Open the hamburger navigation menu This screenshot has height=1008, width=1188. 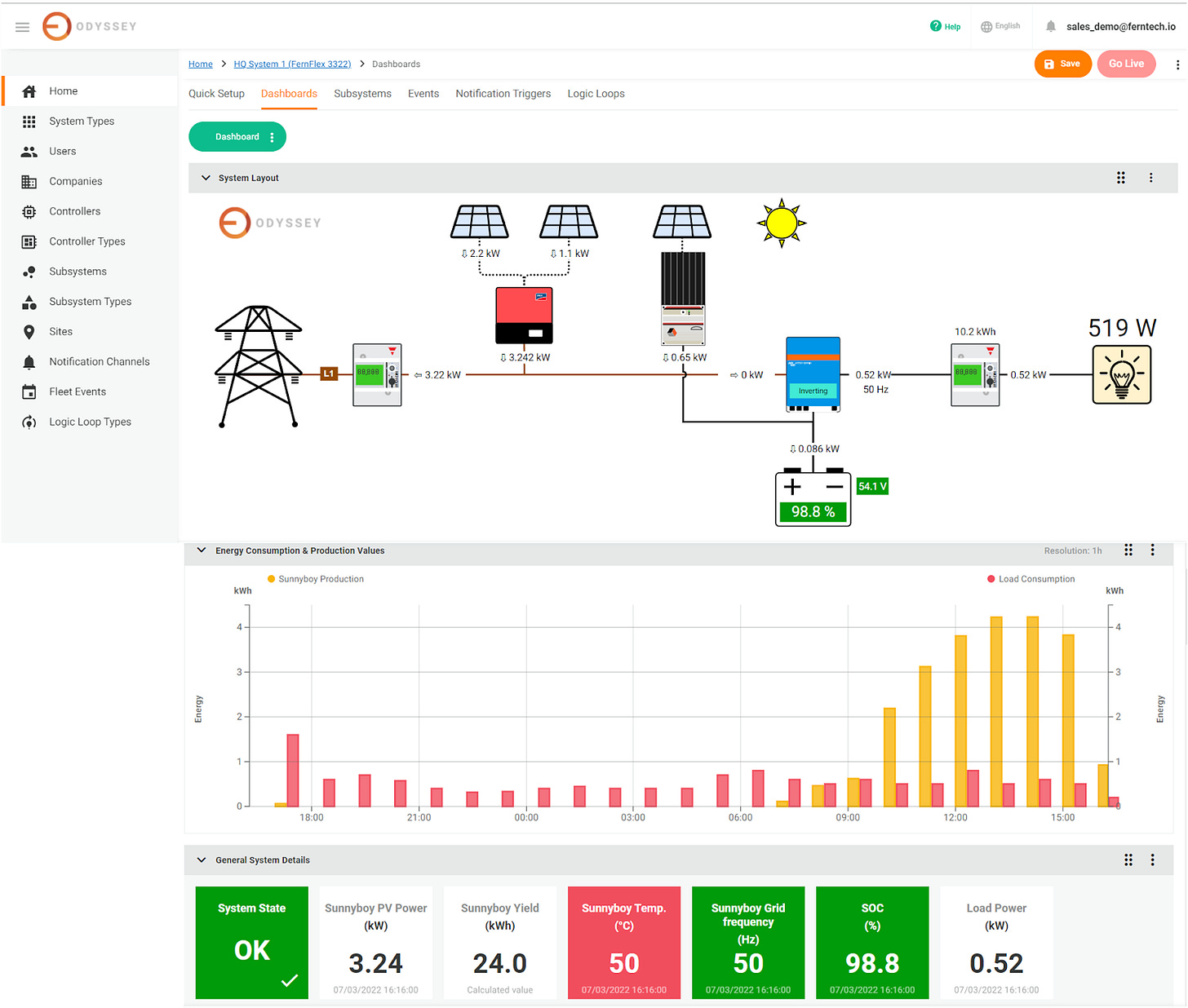23,27
